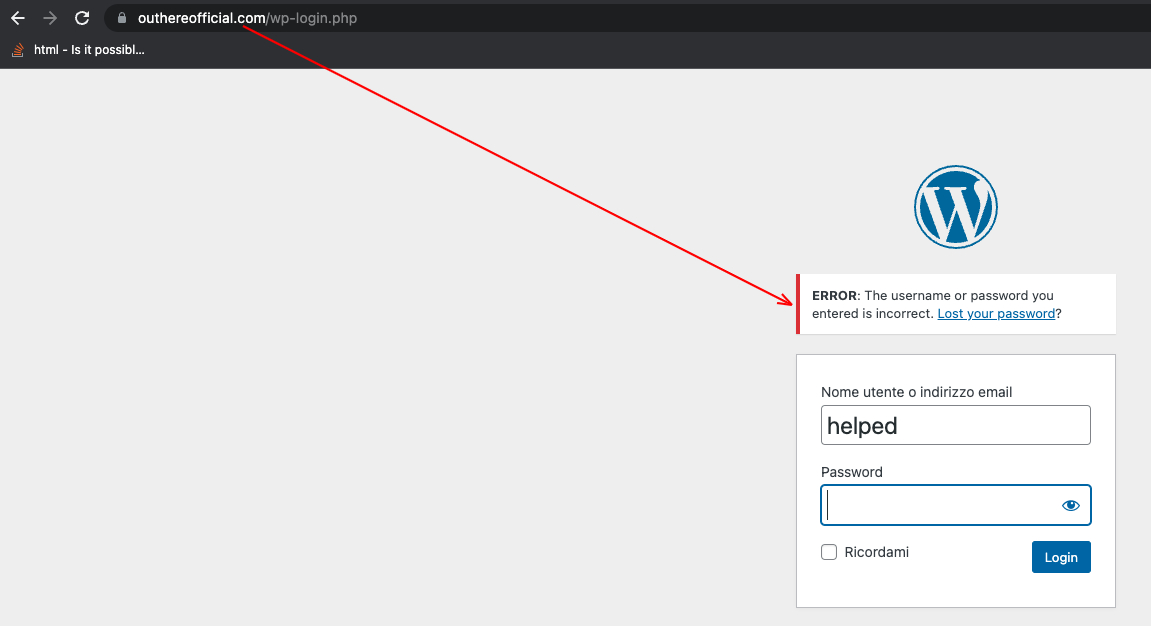Screen dimensions: 1151x626
Task: Click the Stack Overflow bookmark favicon
Action: click(x=18, y=50)
